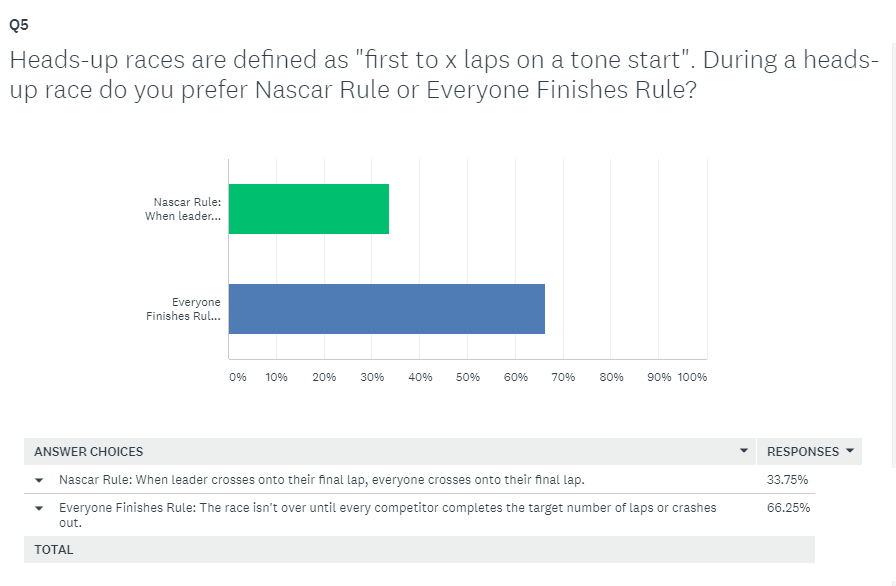Click the 100% axis tick label

692,377
